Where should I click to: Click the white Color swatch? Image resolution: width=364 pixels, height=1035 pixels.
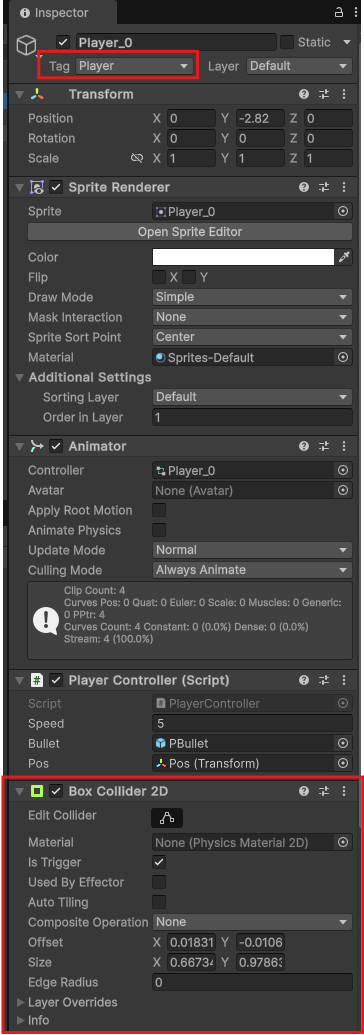[x=243, y=257]
